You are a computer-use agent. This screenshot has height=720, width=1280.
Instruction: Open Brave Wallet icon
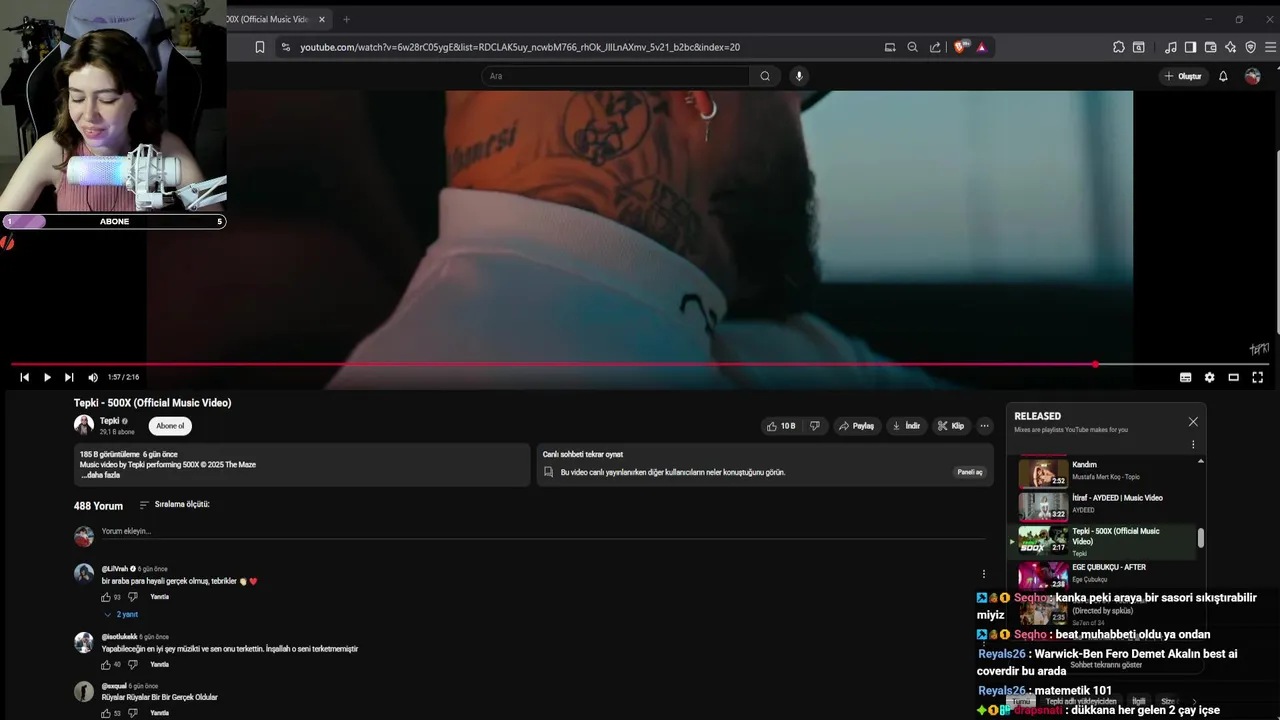(x=1210, y=47)
